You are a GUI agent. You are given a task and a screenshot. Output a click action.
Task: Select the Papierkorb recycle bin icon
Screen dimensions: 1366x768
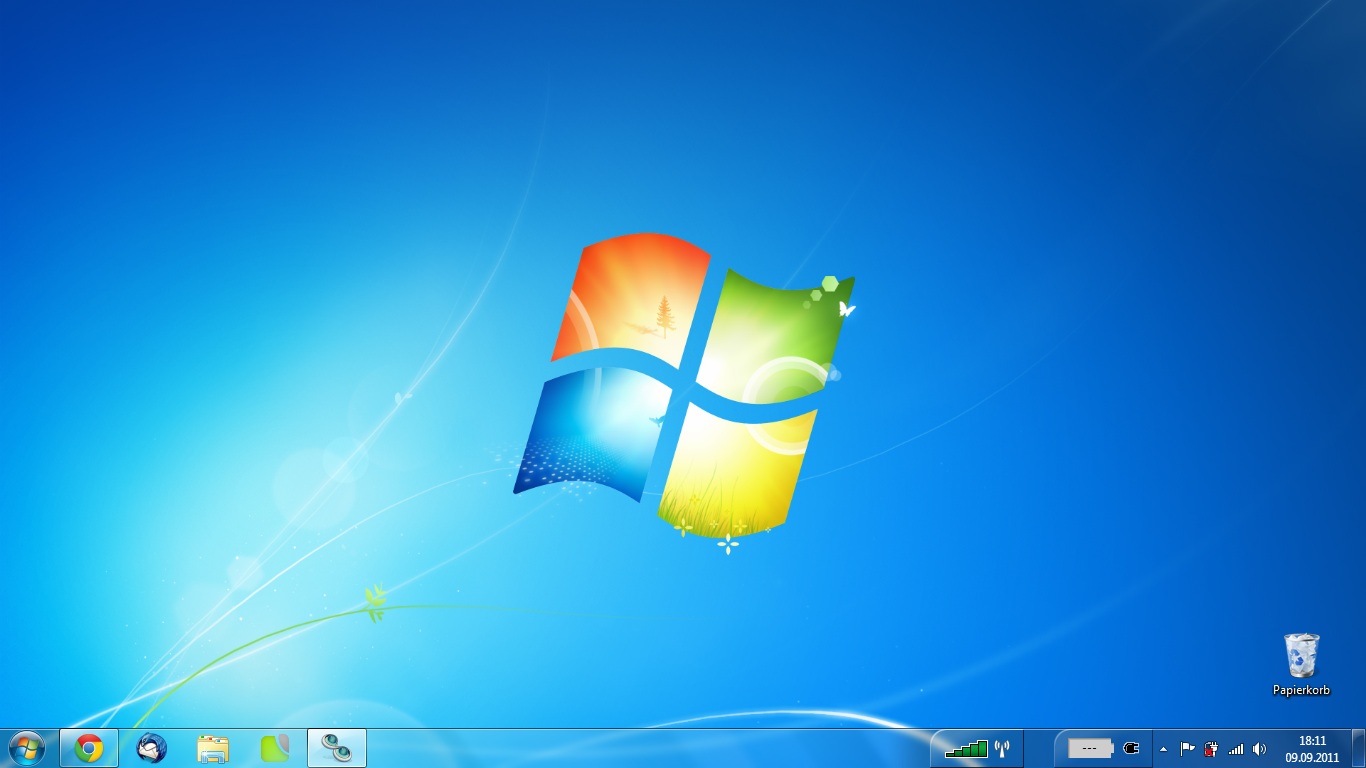[1301, 655]
